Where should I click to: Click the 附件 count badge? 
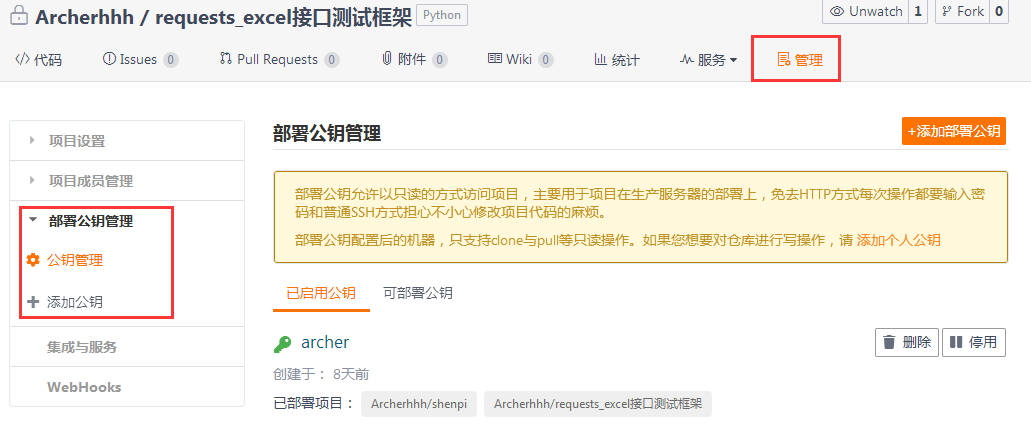coord(440,60)
